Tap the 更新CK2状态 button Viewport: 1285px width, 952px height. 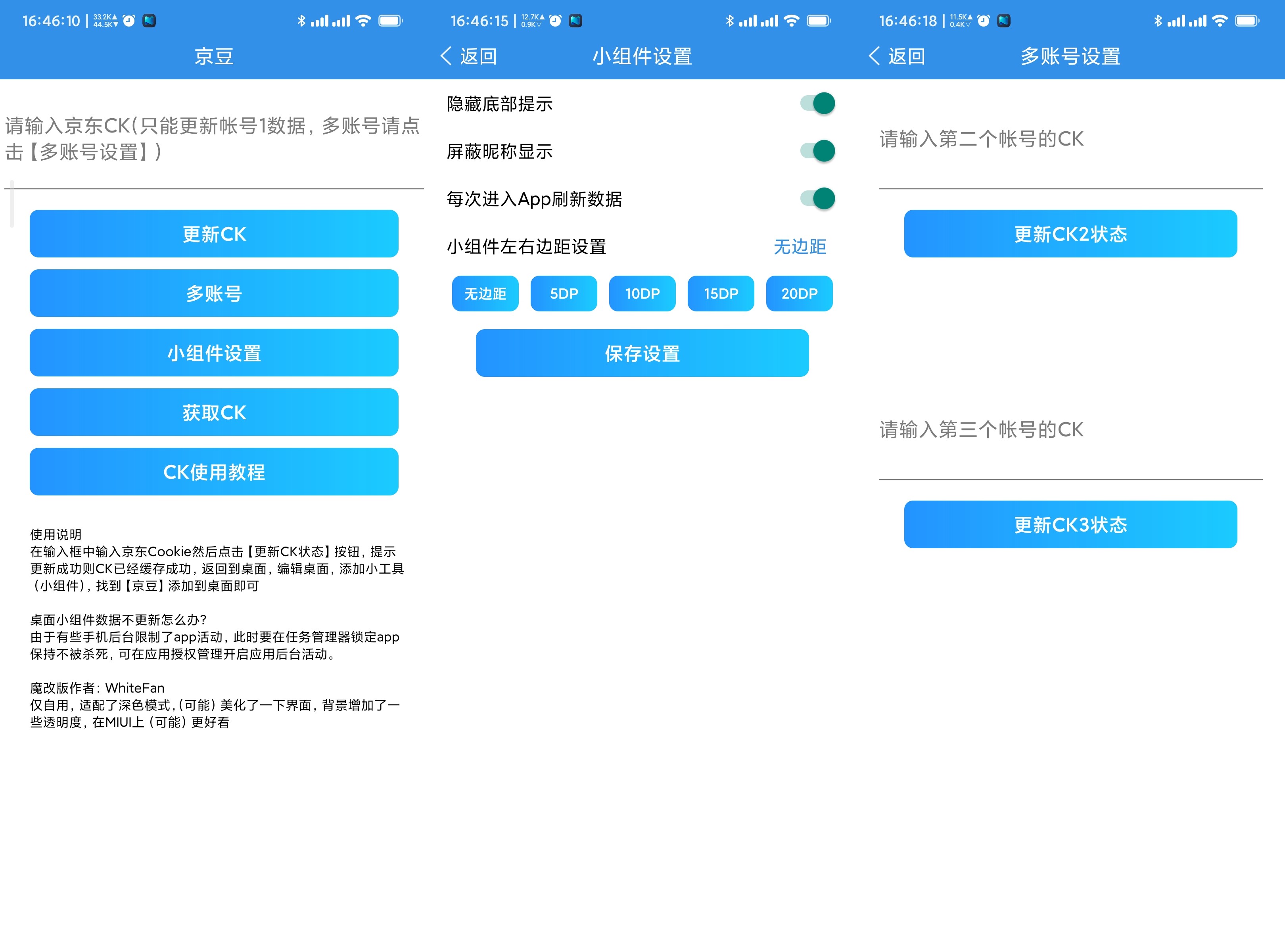1070,233
